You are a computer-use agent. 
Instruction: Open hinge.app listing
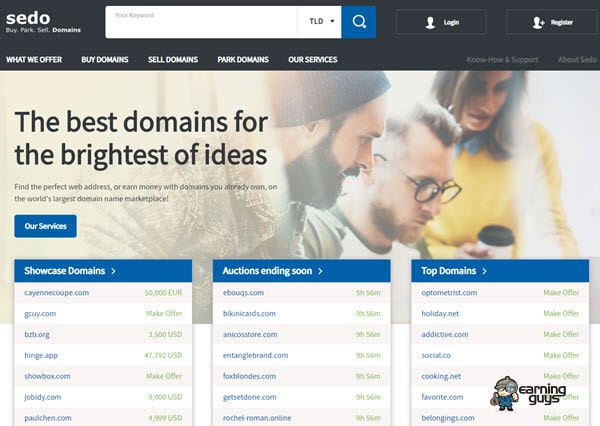coord(41,356)
